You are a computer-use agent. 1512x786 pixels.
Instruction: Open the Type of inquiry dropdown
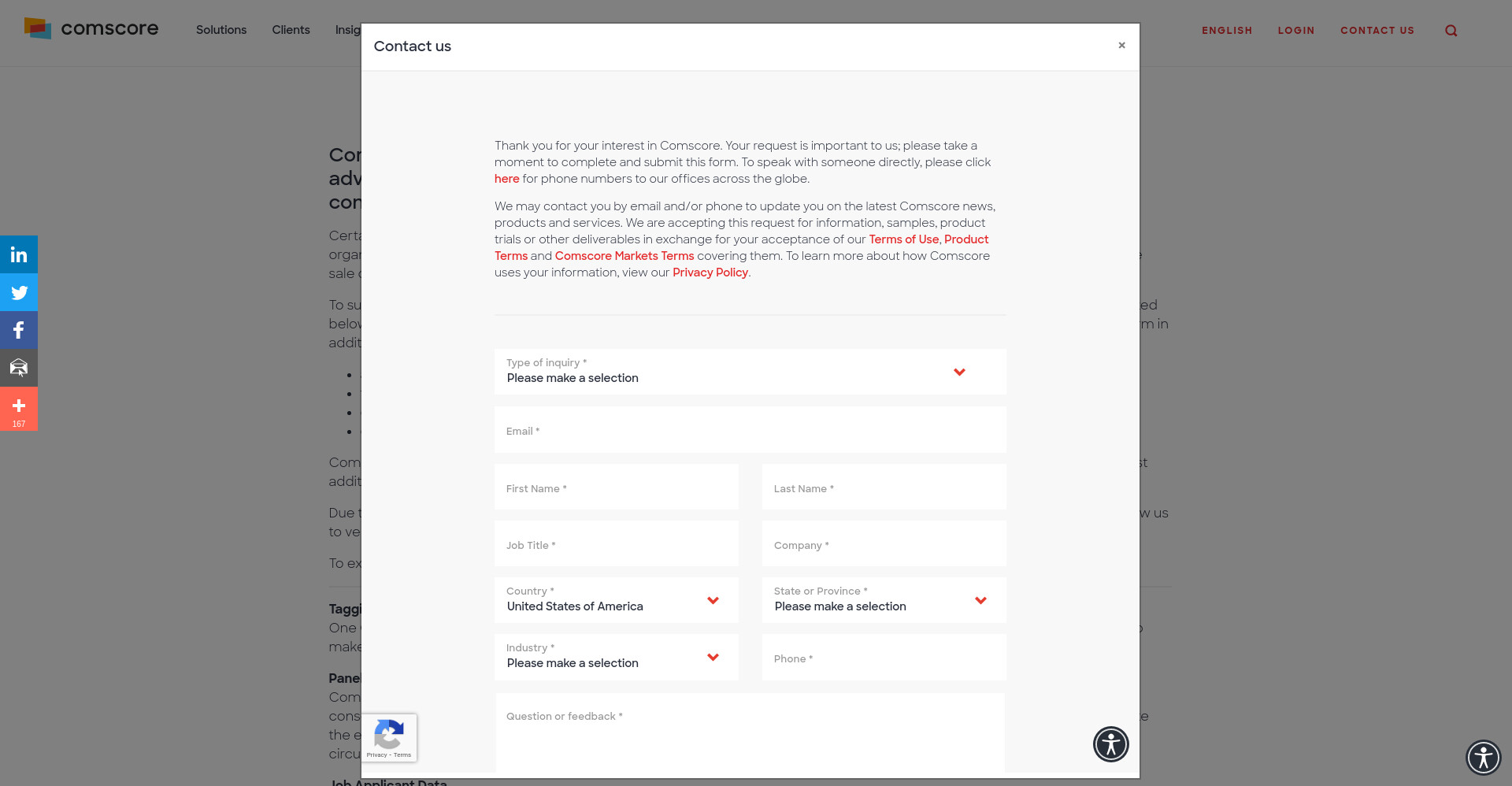click(x=750, y=372)
